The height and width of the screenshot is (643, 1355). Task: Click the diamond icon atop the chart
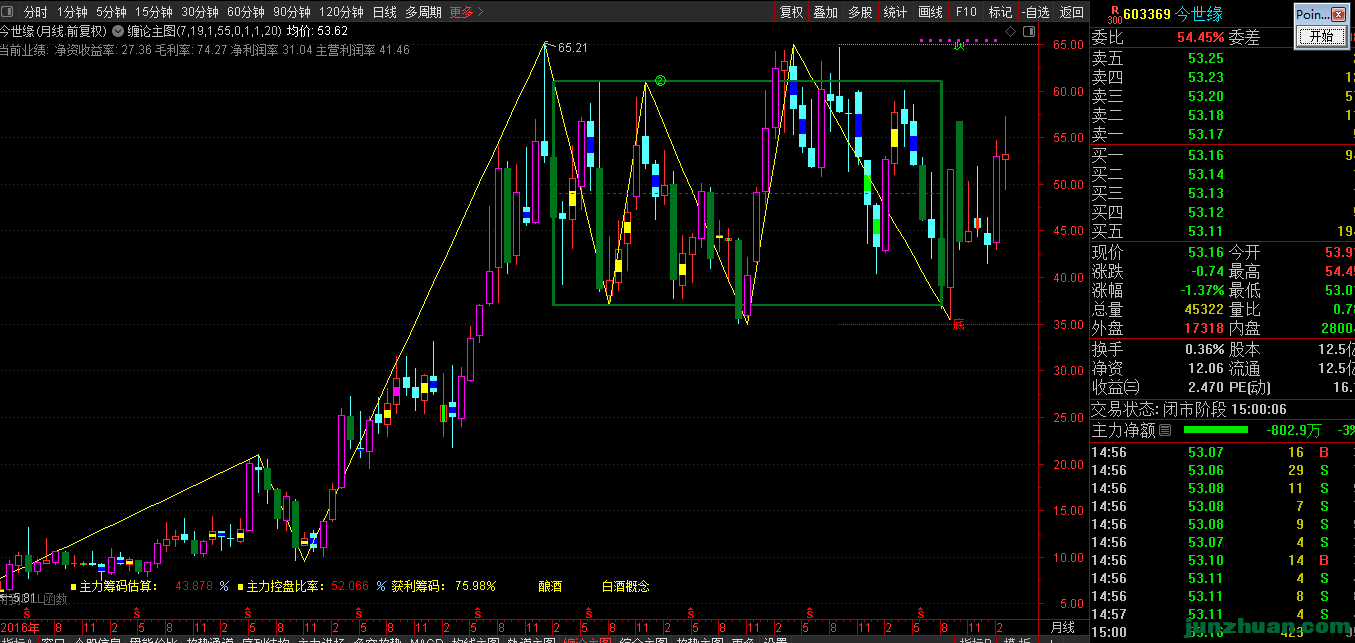coord(1011,32)
